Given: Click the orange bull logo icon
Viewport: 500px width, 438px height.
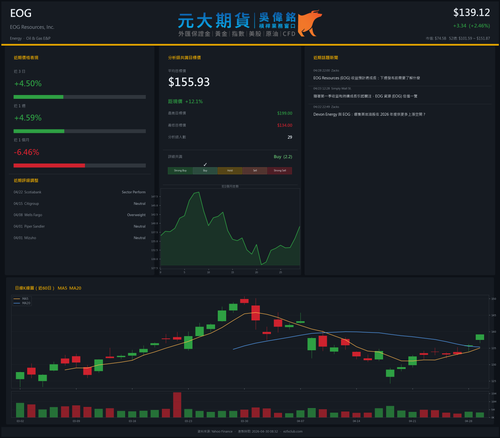Looking at the screenshot, I should tap(310, 23).
